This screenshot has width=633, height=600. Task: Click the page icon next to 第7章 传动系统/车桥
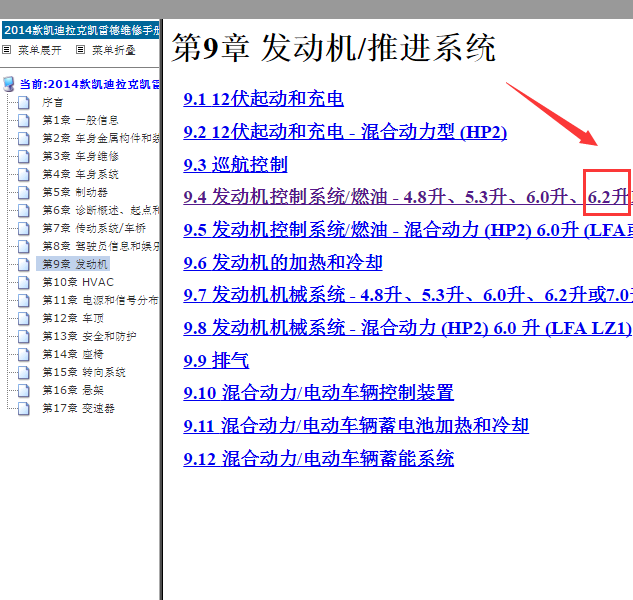click(24, 229)
